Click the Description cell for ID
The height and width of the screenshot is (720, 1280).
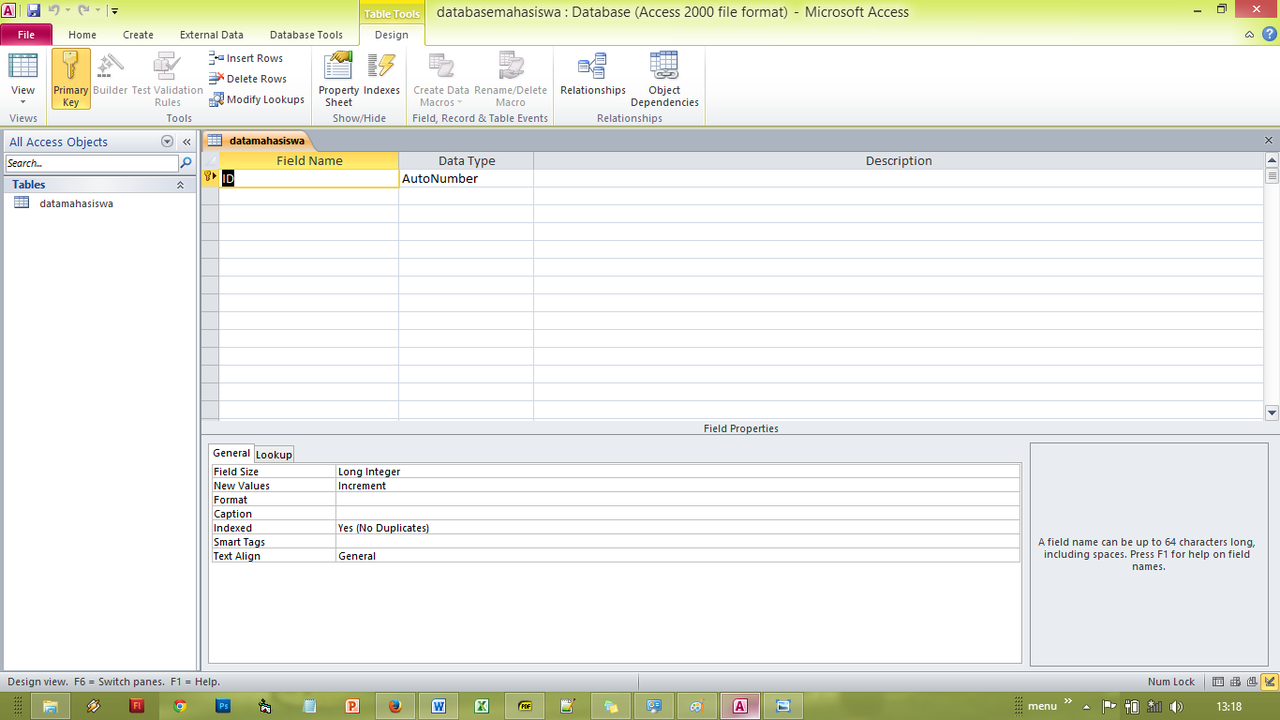898,179
